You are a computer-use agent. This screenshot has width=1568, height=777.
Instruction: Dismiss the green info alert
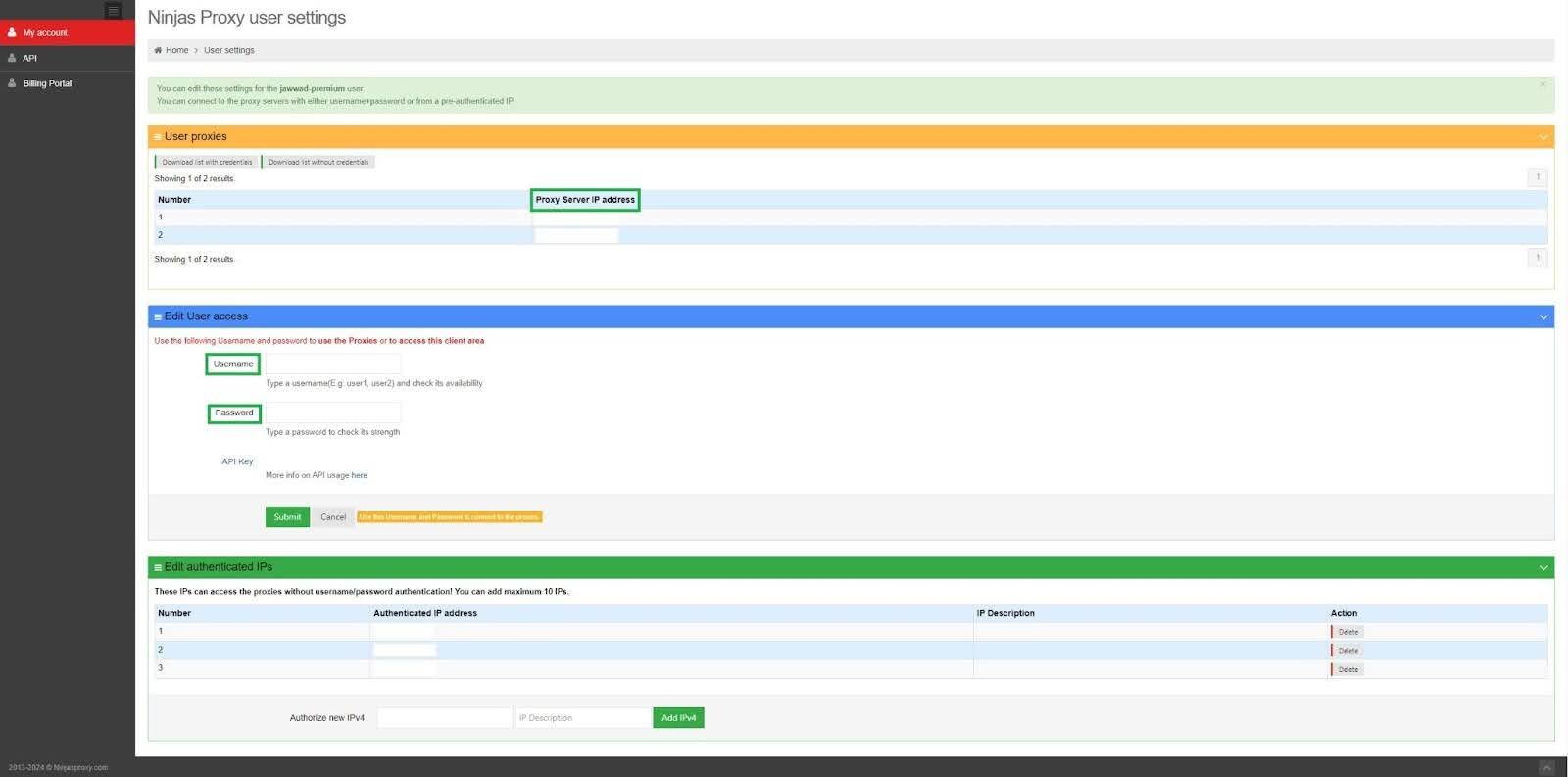point(1542,84)
